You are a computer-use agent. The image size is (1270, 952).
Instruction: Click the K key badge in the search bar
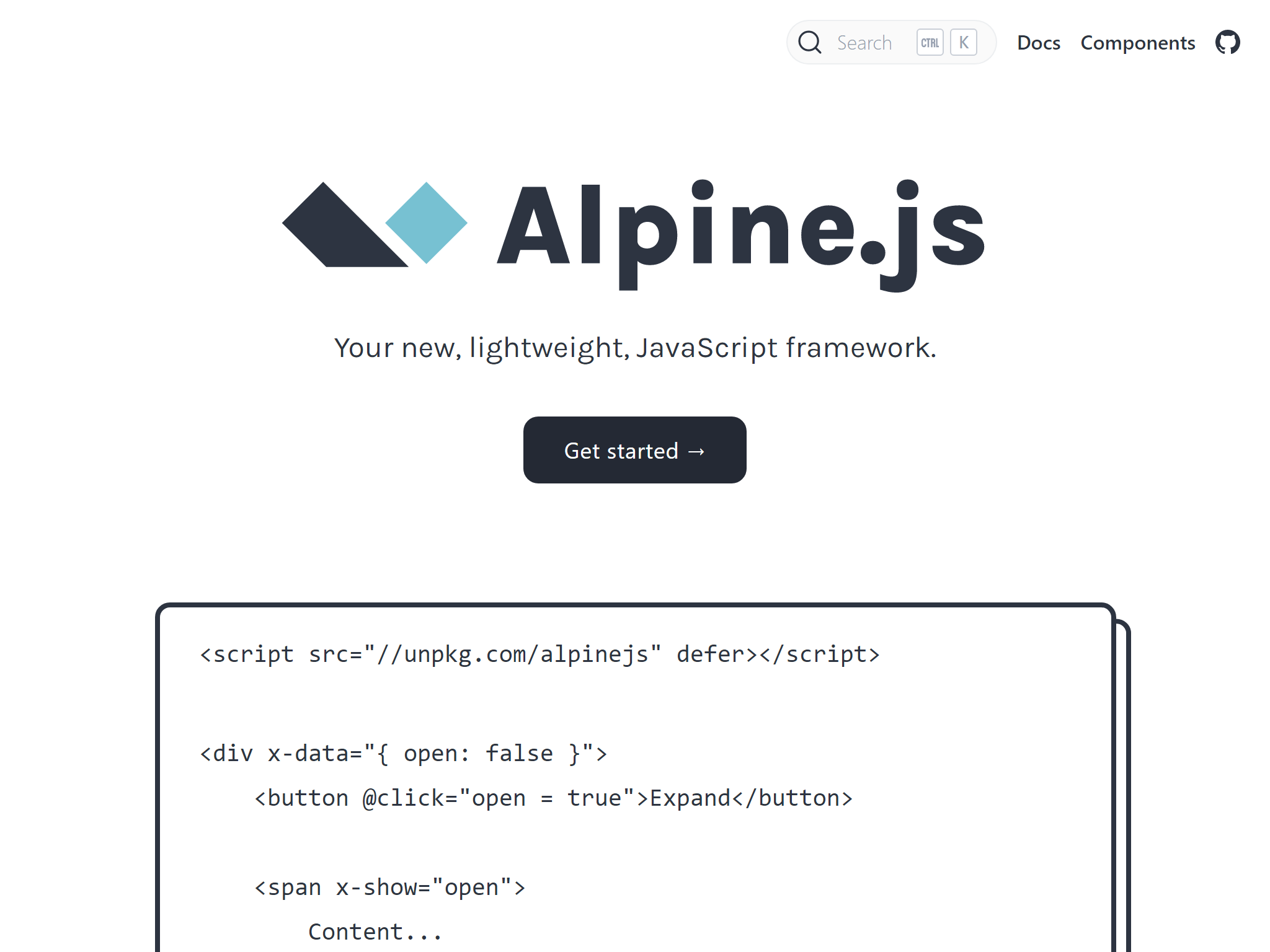point(963,42)
